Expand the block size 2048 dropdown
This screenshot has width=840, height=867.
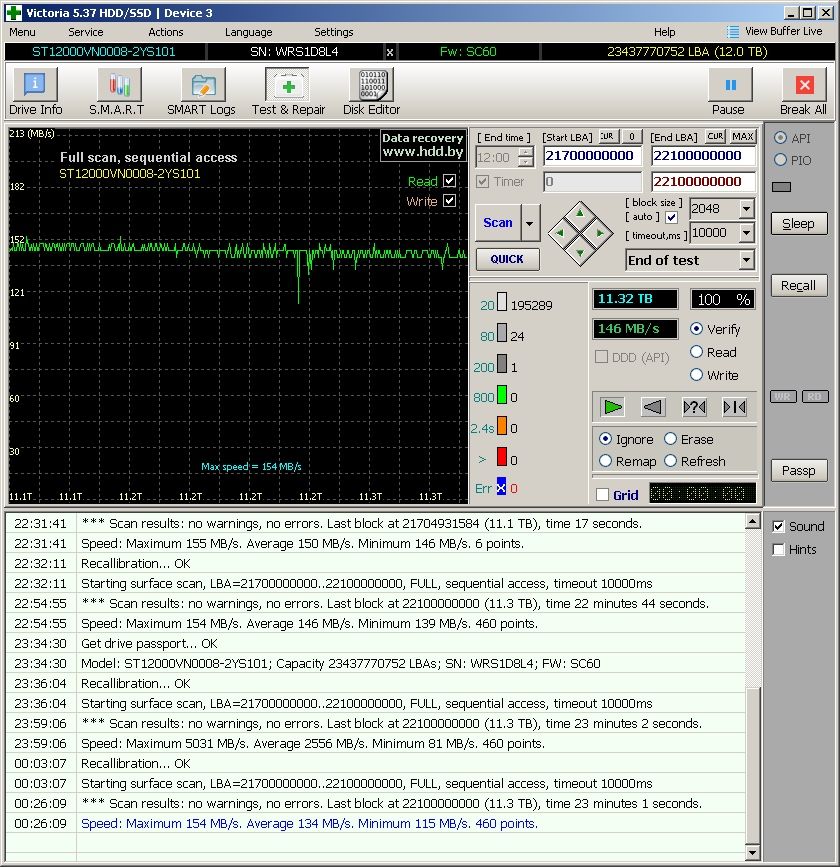pyautogui.click(x=746, y=209)
